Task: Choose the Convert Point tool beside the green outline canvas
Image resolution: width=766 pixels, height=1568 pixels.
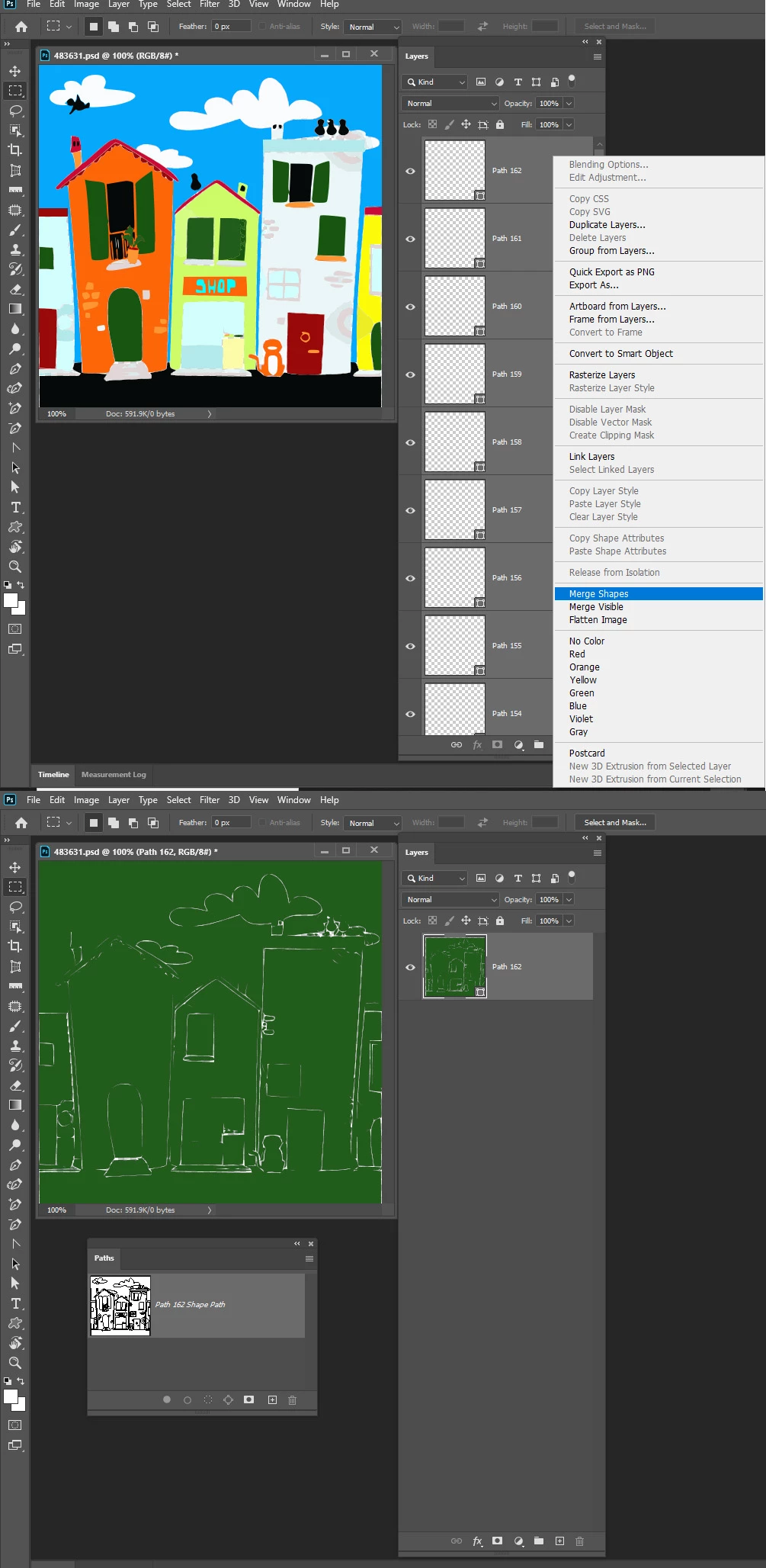Action: (15, 1244)
